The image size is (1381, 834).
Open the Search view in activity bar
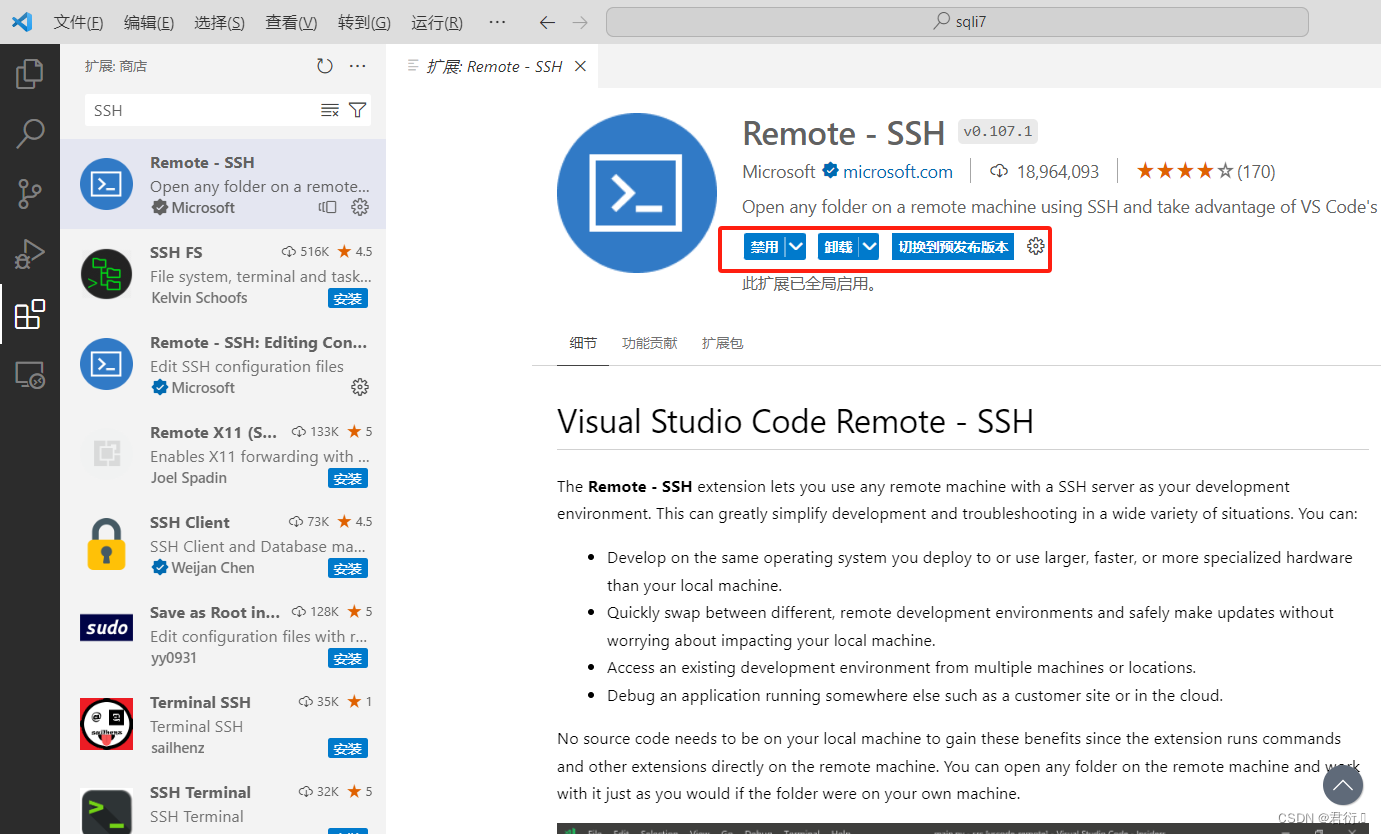click(30, 133)
